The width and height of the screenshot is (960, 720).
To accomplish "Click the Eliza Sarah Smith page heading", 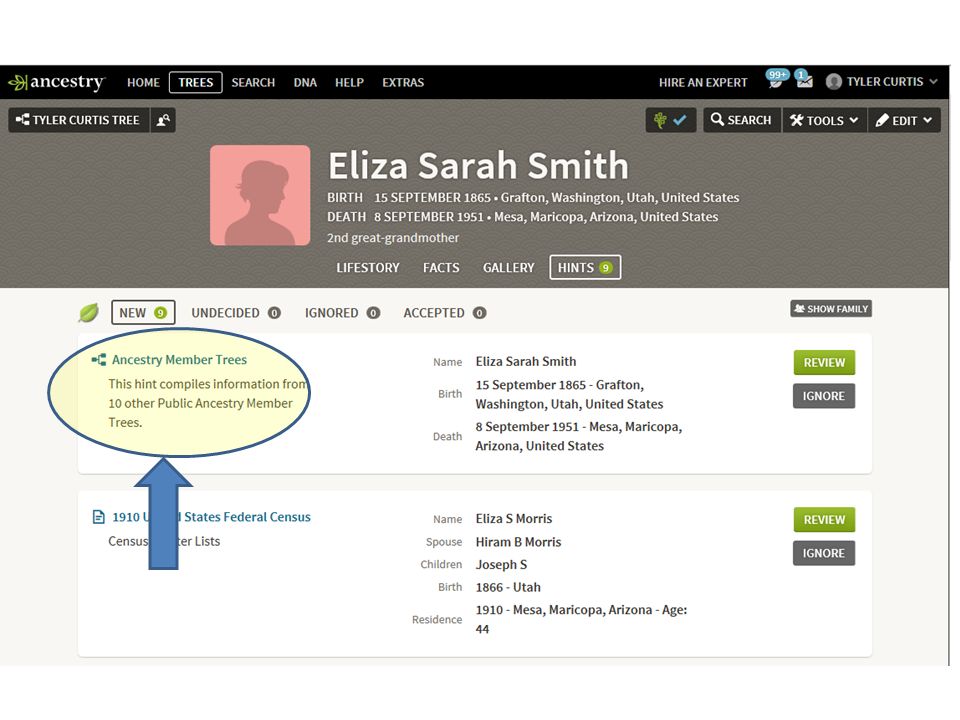I will pyautogui.click(x=478, y=165).
